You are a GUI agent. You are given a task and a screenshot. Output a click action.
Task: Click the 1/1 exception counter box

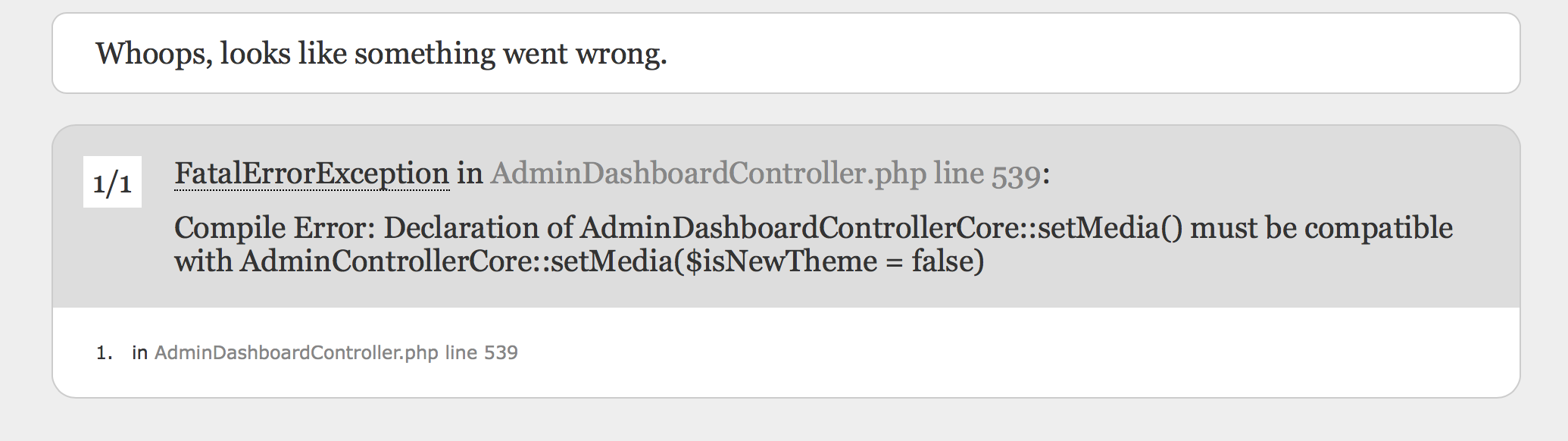pos(112,183)
